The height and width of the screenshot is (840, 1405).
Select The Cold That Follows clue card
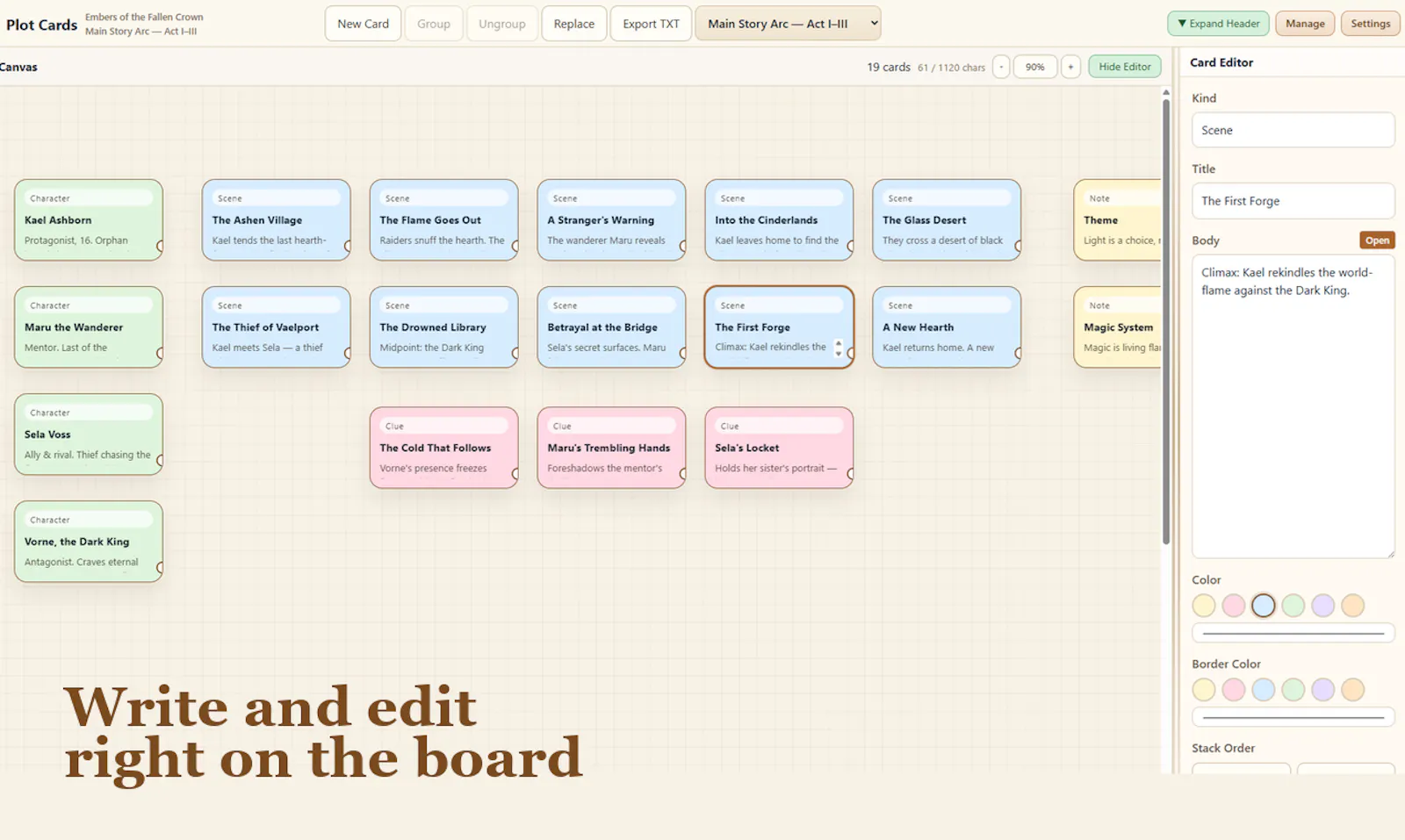(443, 448)
